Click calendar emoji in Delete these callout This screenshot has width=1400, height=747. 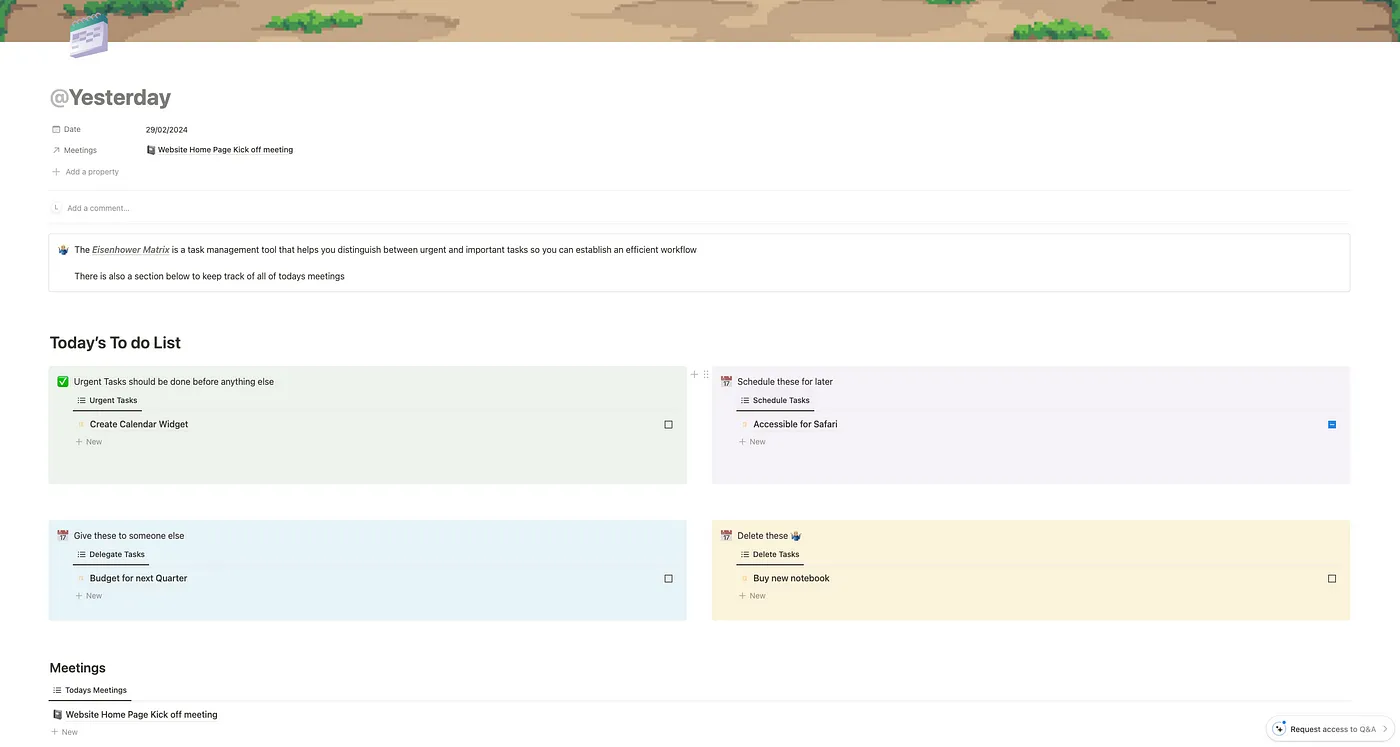726,536
